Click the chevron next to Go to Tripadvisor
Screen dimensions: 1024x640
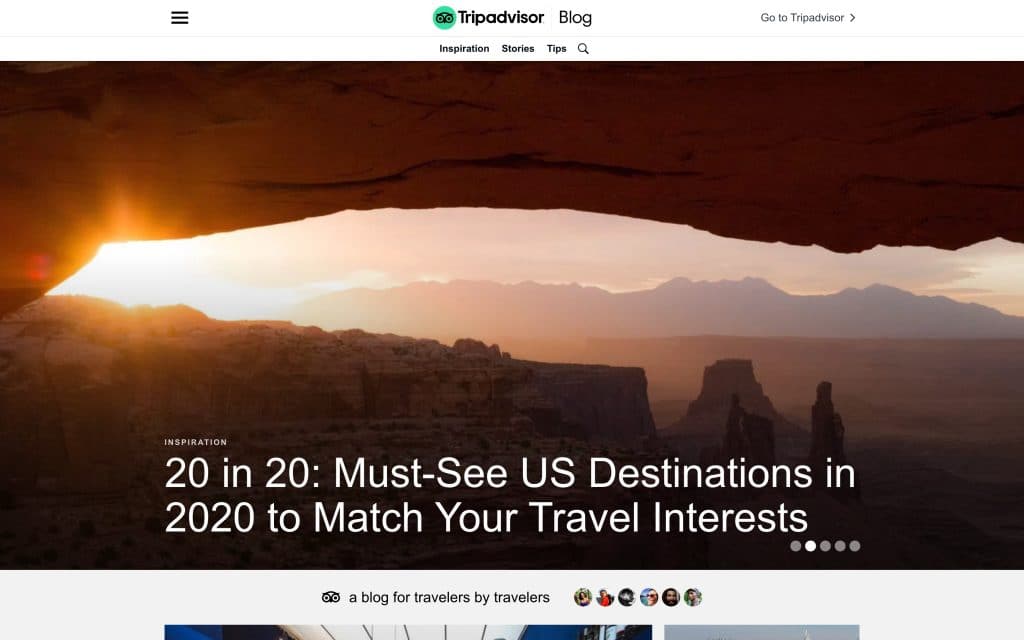point(852,18)
